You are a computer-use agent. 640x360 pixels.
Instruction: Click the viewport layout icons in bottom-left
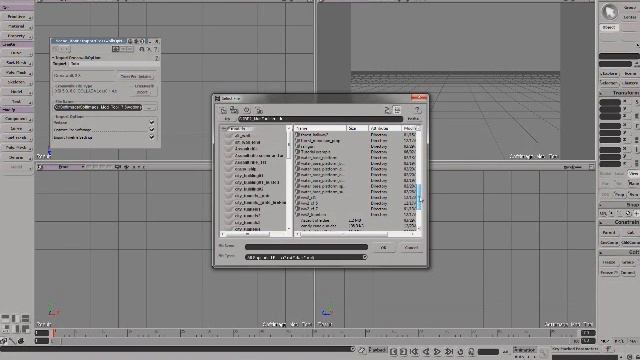16,323
